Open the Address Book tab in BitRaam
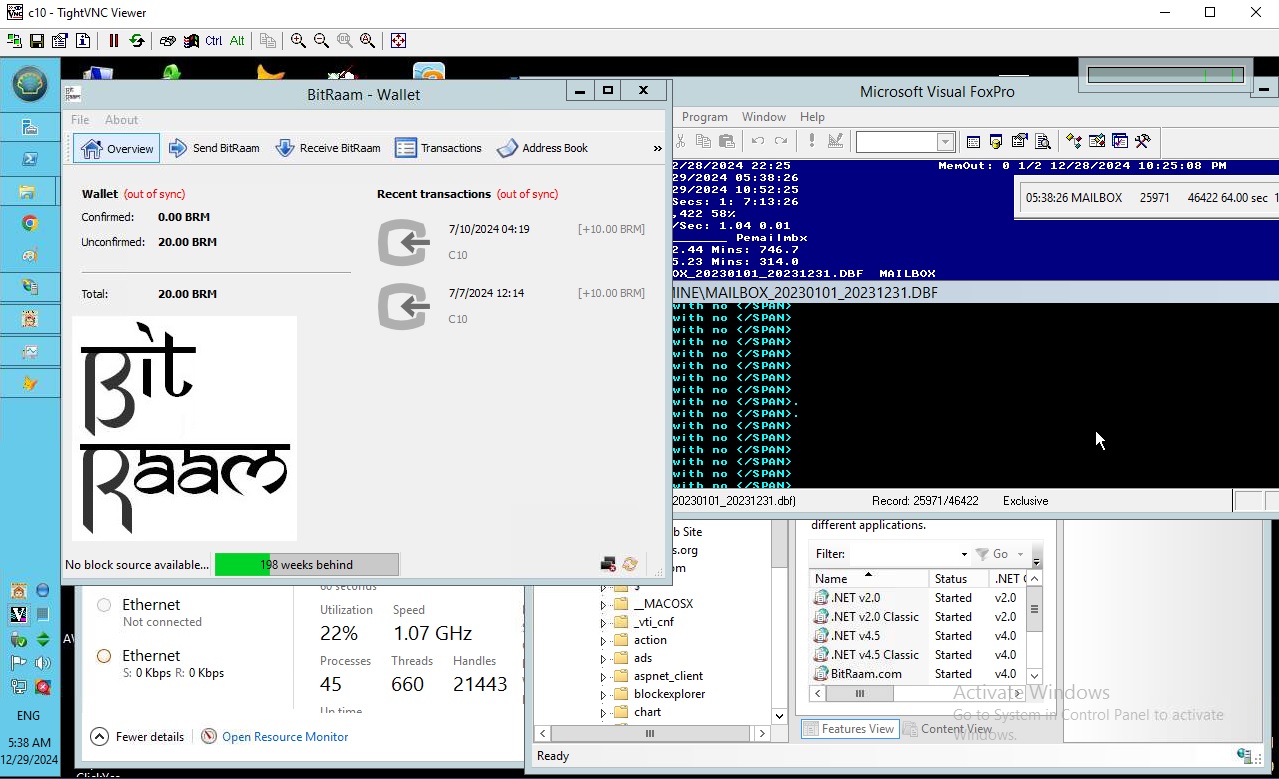This screenshot has height=779, width=1279. [543, 148]
